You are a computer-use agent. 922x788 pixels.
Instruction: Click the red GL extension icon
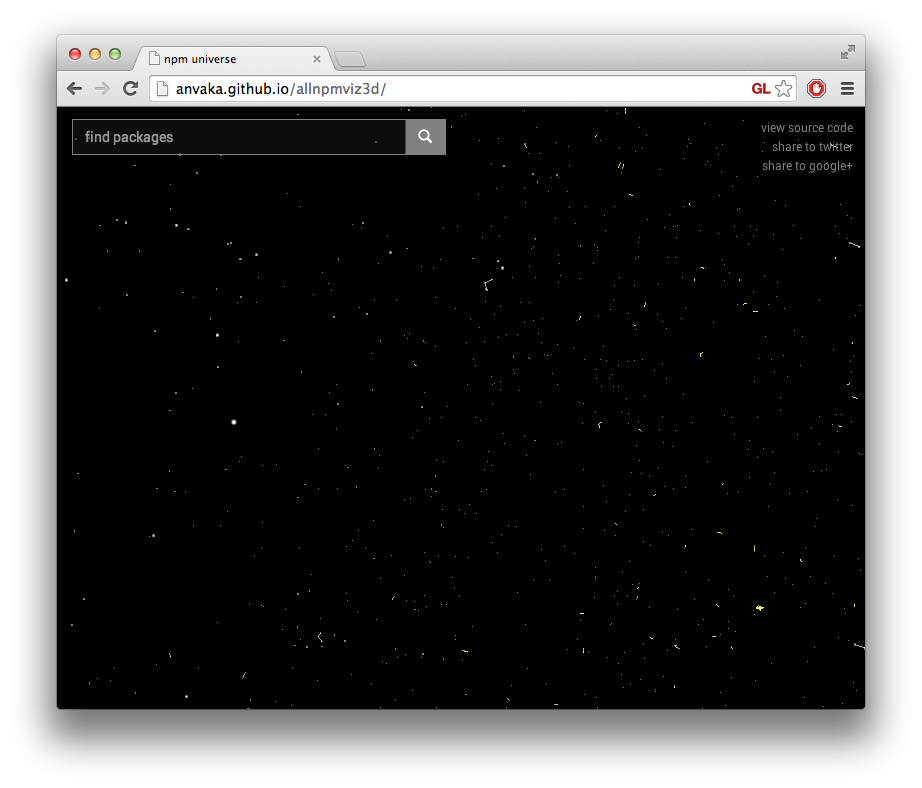(x=760, y=89)
